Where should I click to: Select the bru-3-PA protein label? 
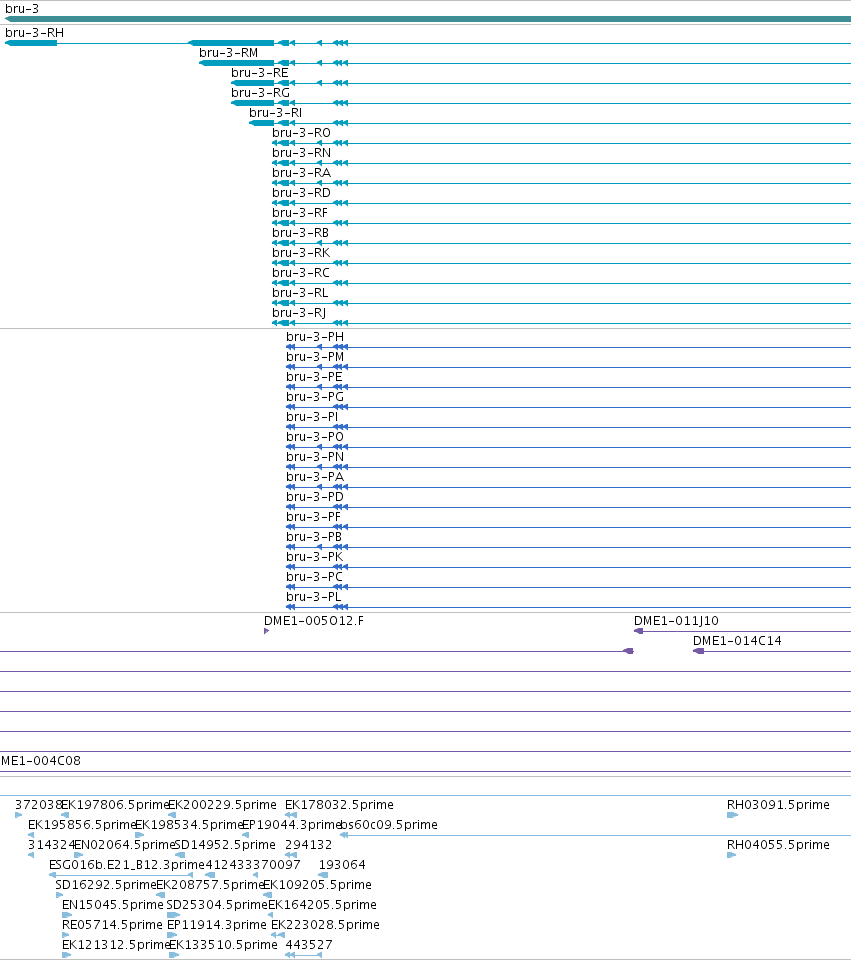click(x=315, y=477)
